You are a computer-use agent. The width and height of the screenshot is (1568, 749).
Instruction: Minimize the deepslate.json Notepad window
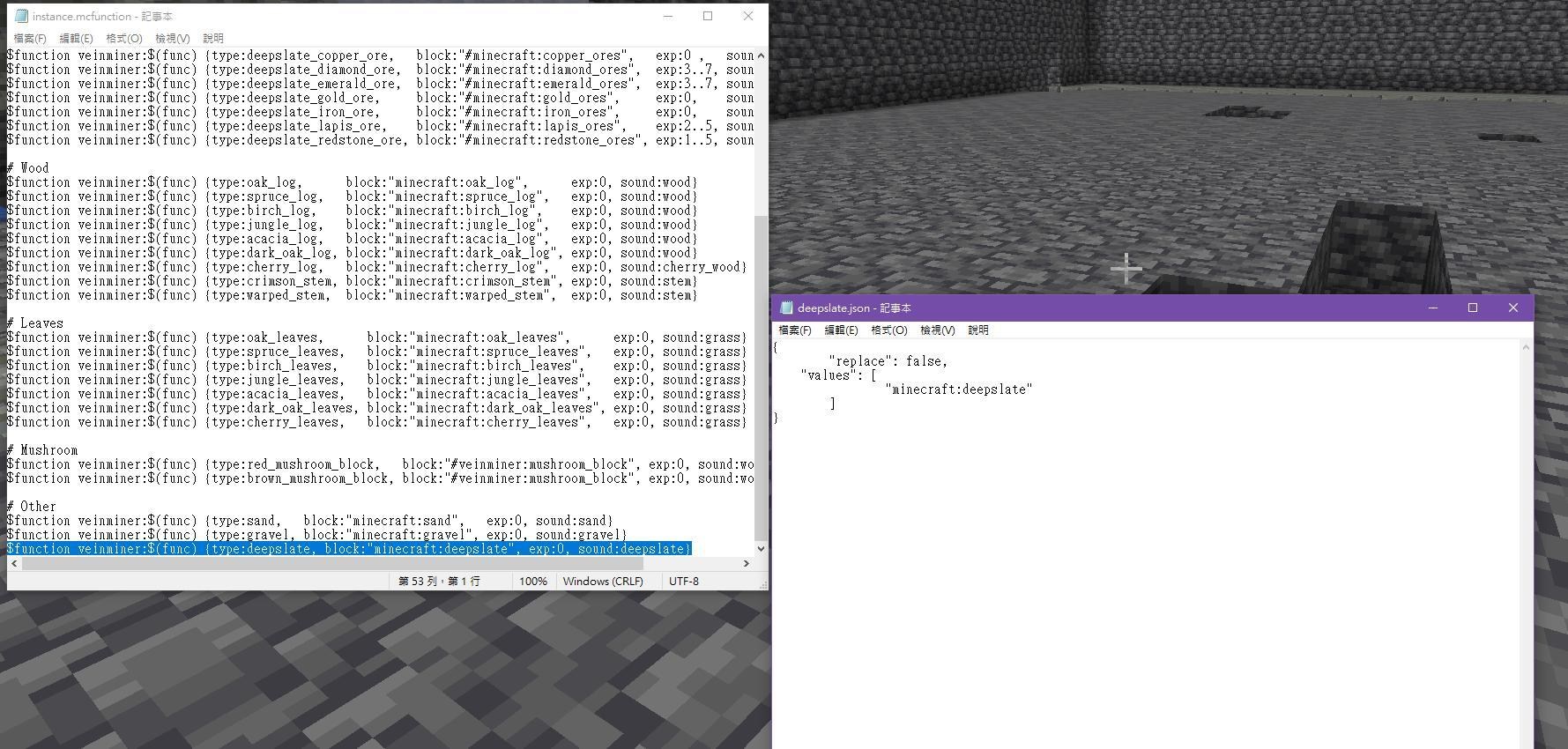(1433, 308)
